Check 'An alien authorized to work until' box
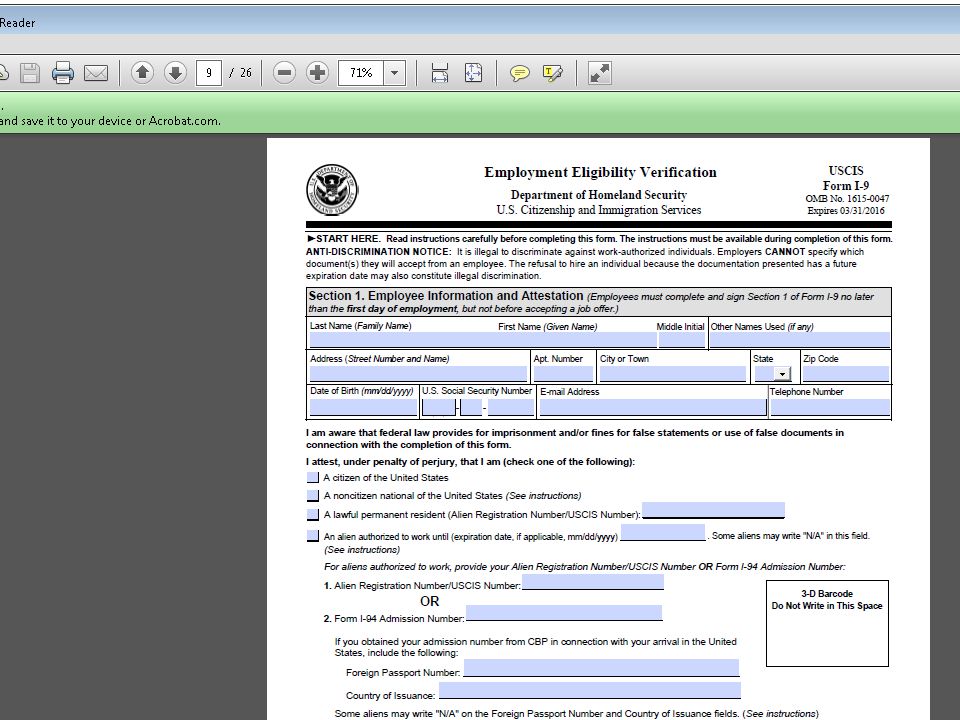 point(313,536)
